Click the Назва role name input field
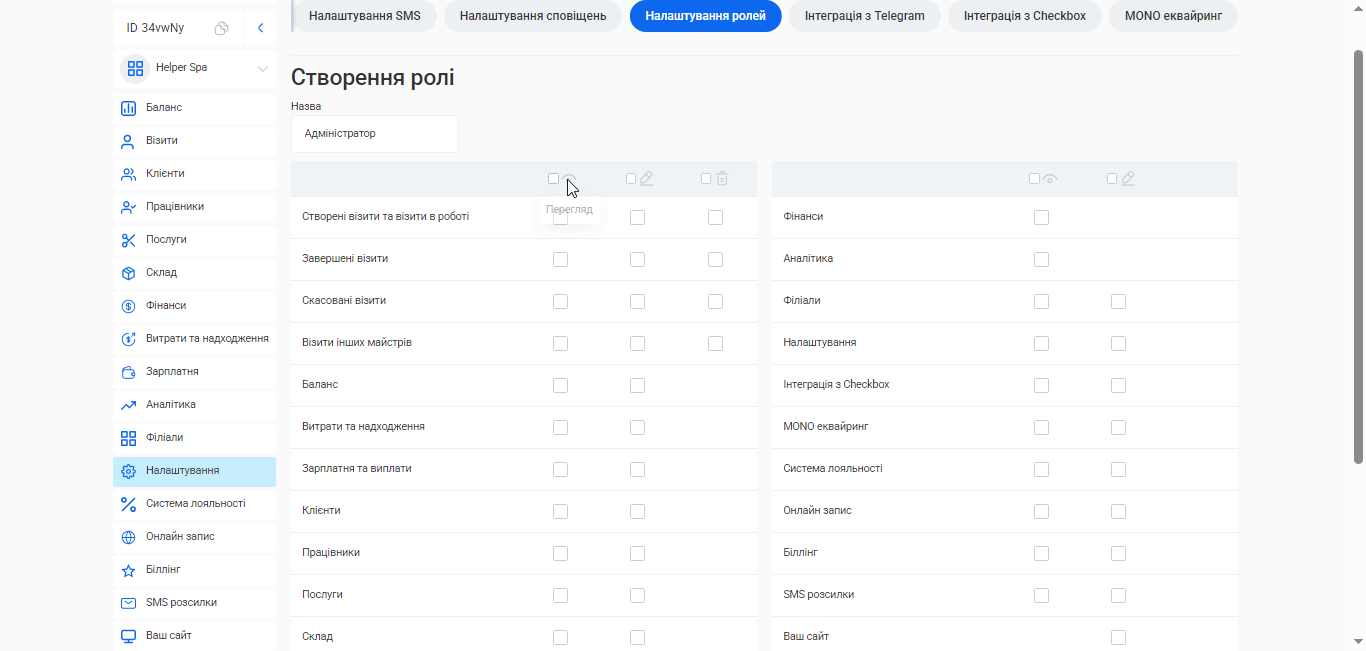Screen dimensions: 1366x651 pos(375,134)
